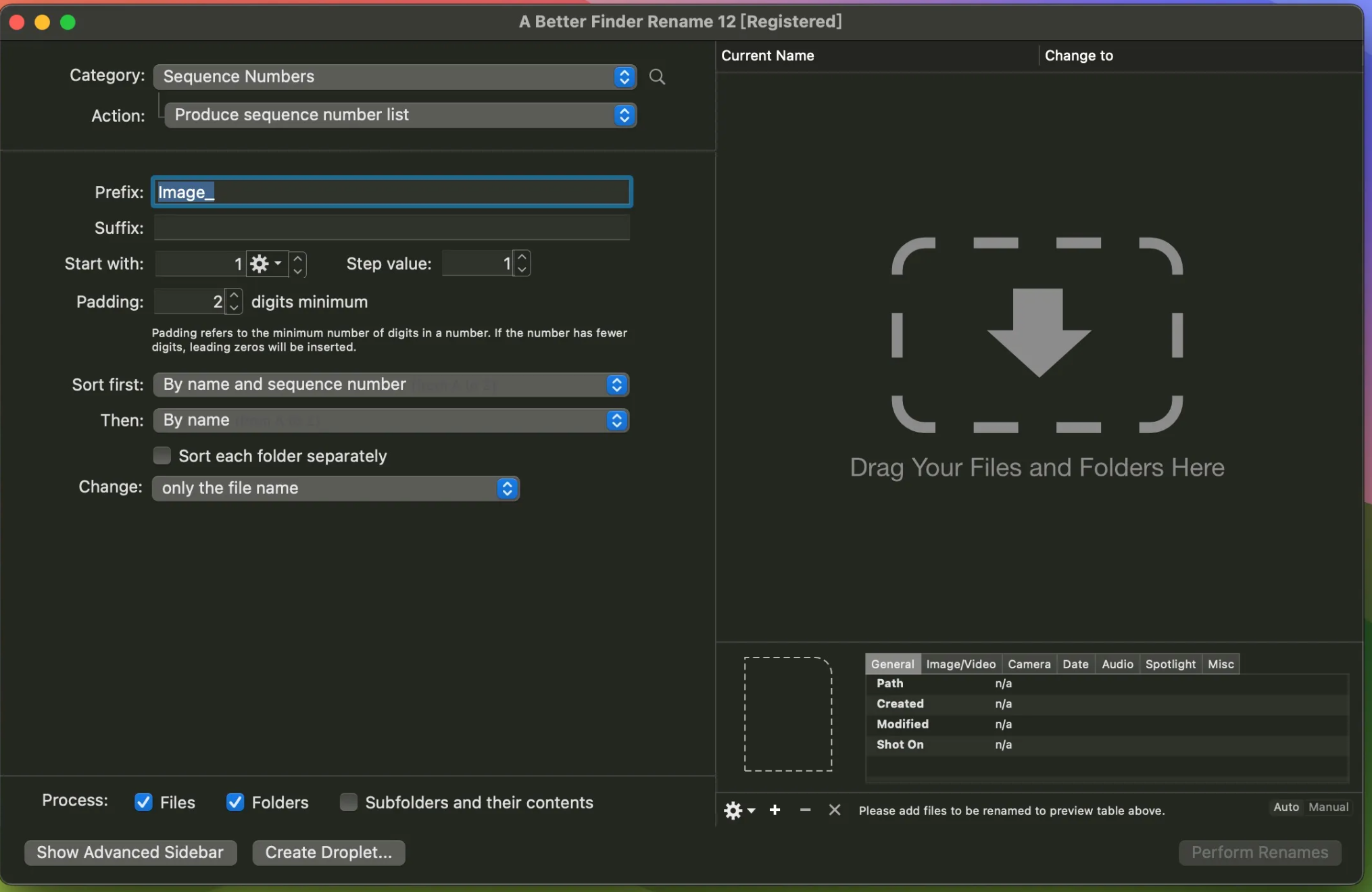Click the dashed file thumbnail placeholder
This screenshot has height=892, width=1372.
pyautogui.click(x=788, y=714)
